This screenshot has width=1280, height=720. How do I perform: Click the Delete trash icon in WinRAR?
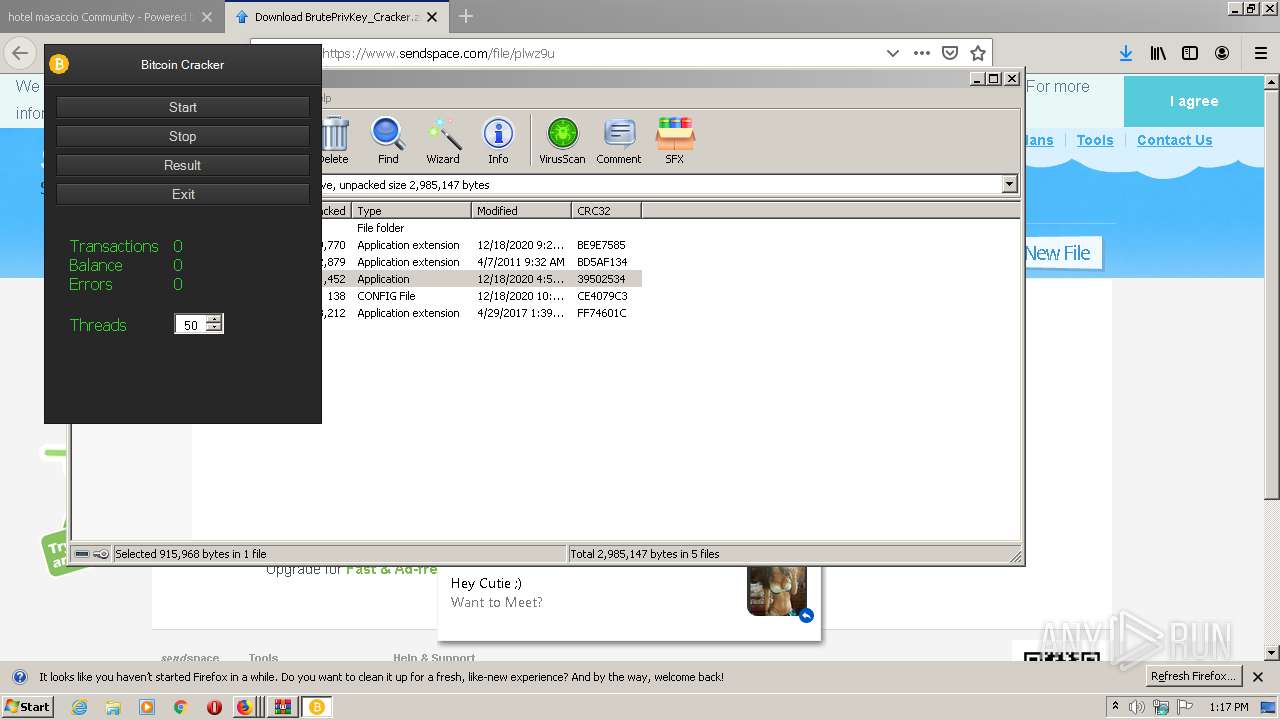pos(334,140)
